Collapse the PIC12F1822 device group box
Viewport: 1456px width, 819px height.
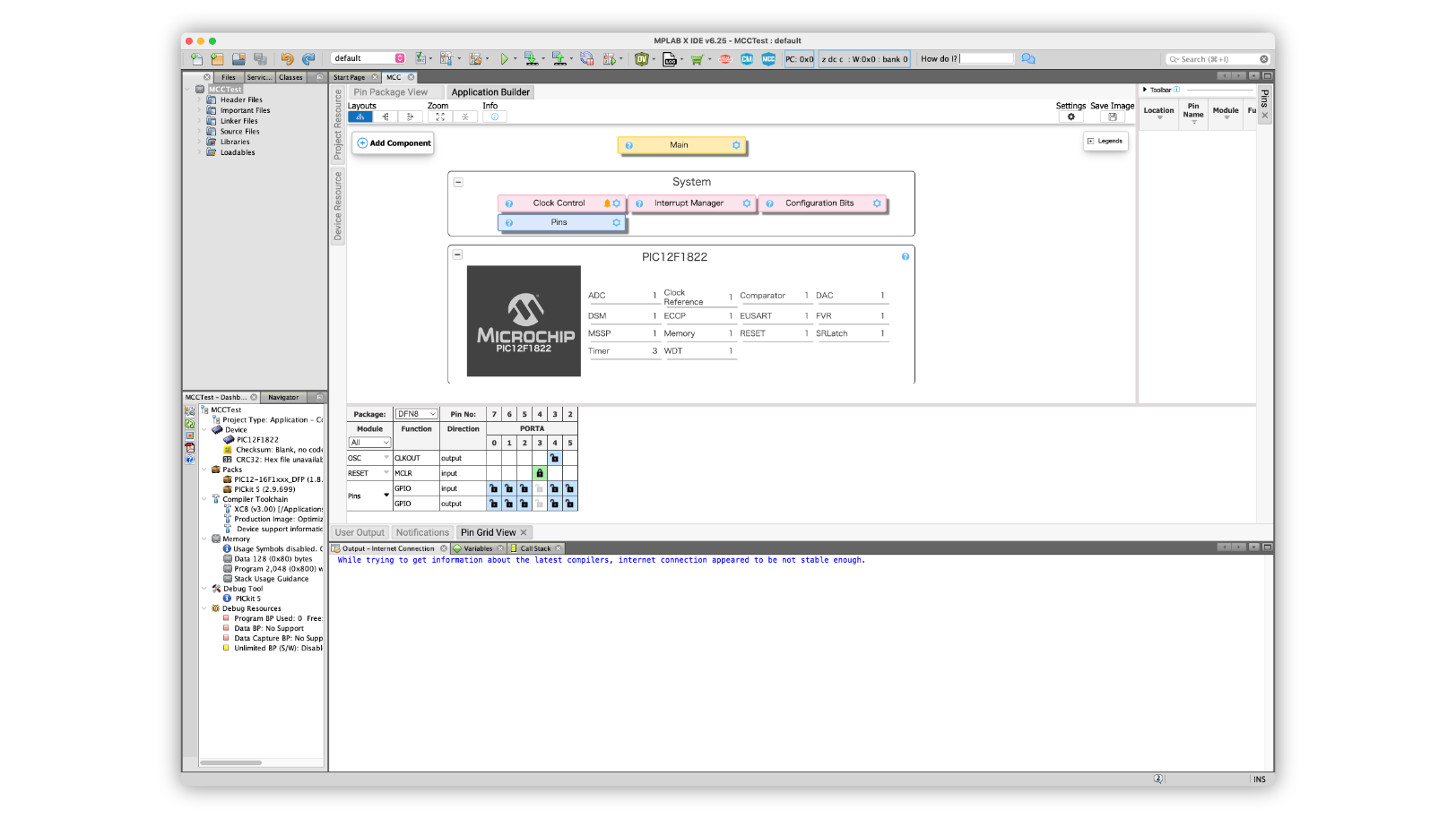click(x=458, y=255)
